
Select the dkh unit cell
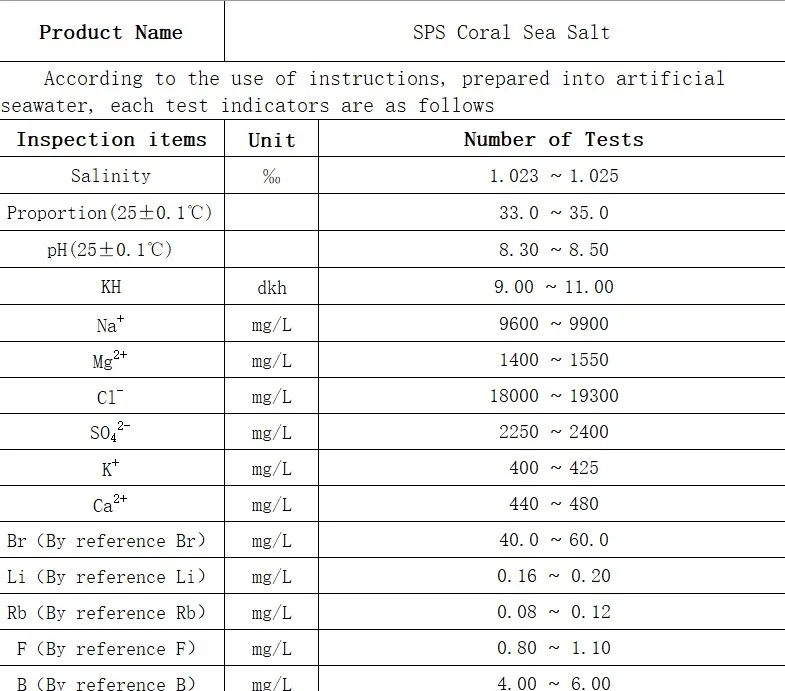pyautogui.click(x=272, y=287)
